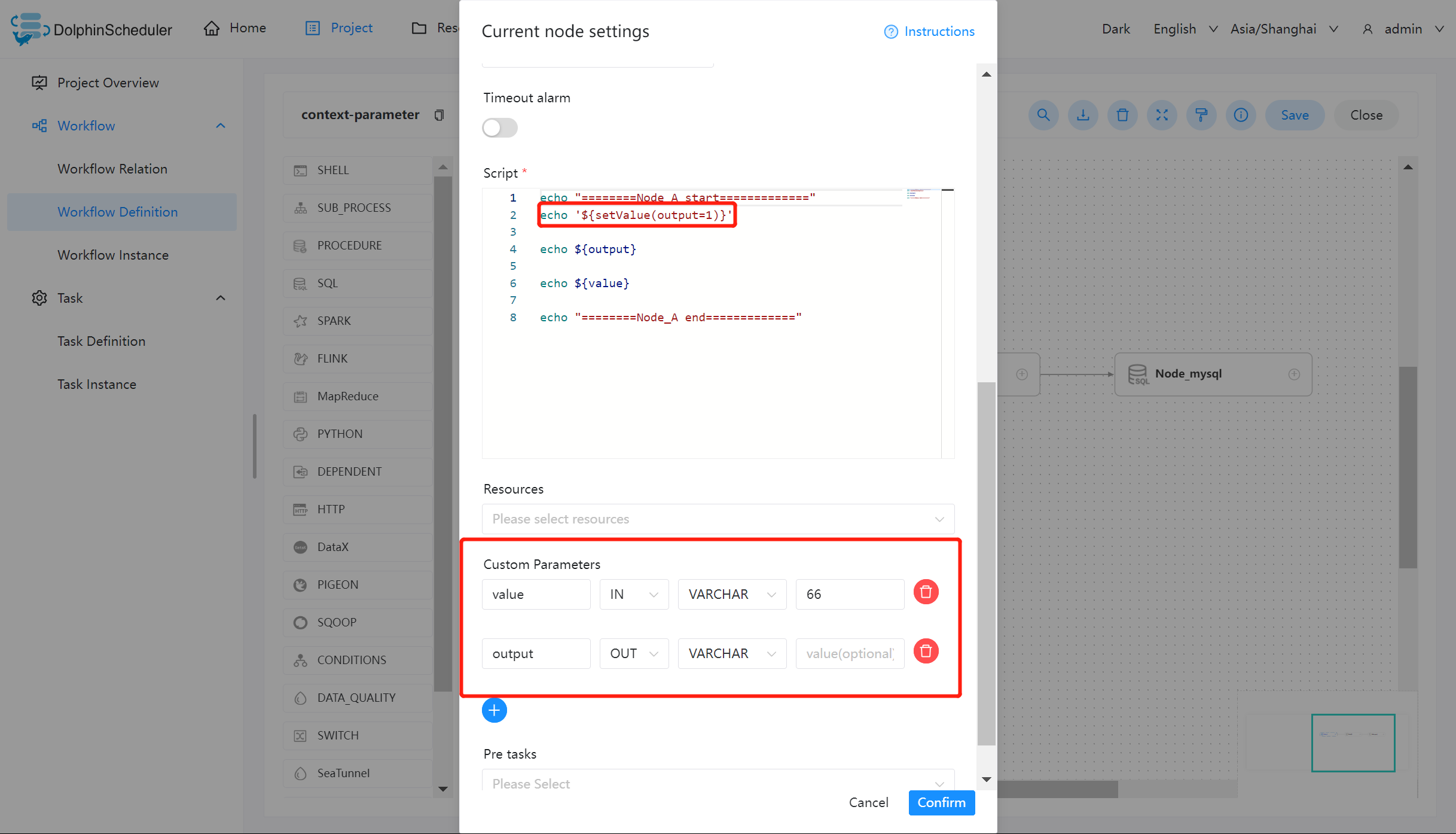Image resolution: width=1456 pixels, height=834 pixels.
Task: Copy the context-parameter workflow name icon
Action: (x=439, y=115)
